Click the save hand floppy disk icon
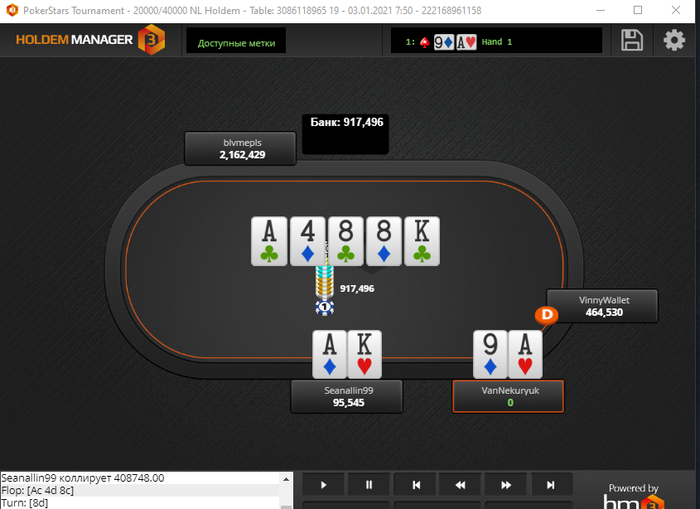Screen dimensions: 700x509 click(632, 41)
